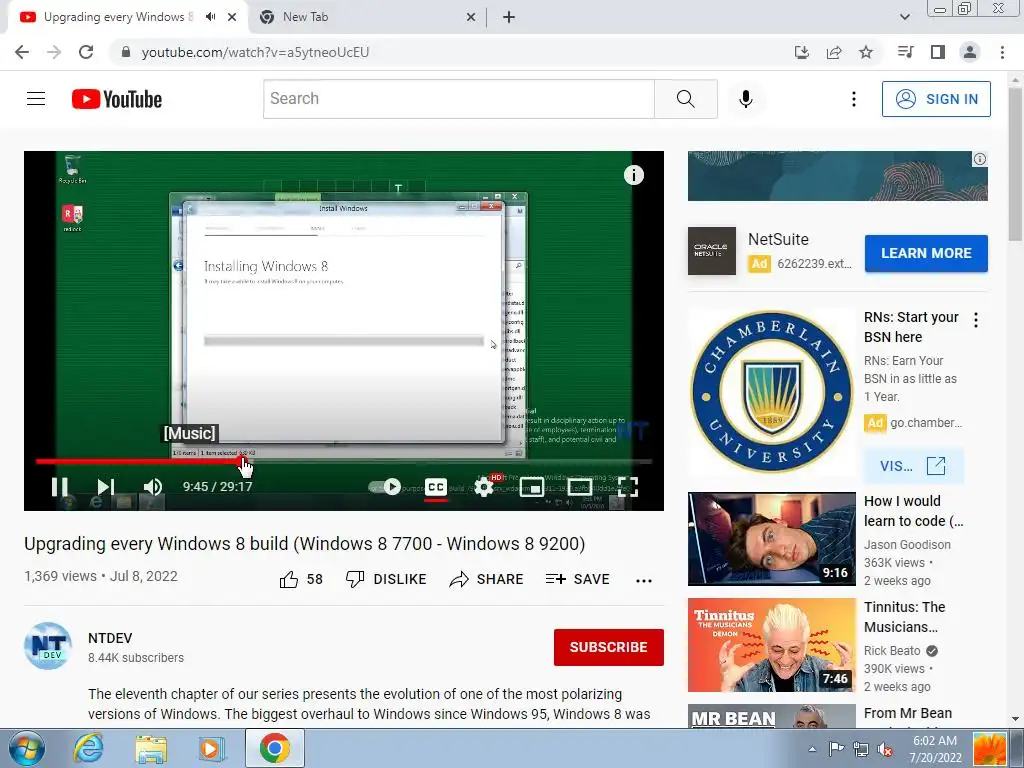
Task: Open clock showing 6:02 AM
Action: point(935,749)
